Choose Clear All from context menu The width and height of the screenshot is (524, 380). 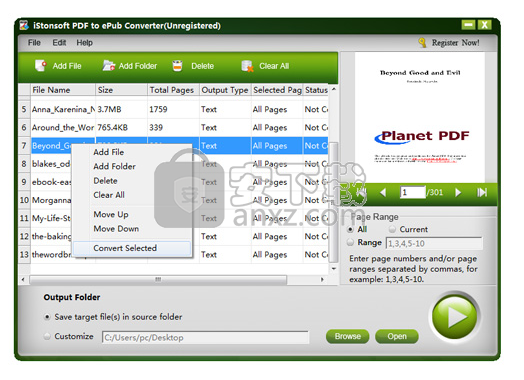[x=132, y=195]
